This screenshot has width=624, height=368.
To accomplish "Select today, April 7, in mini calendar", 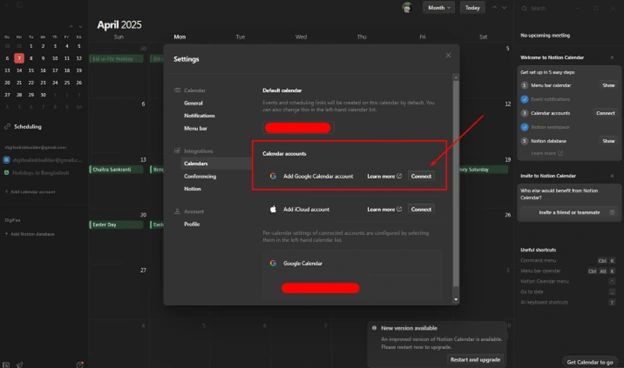I will click(x=19, y=58).
